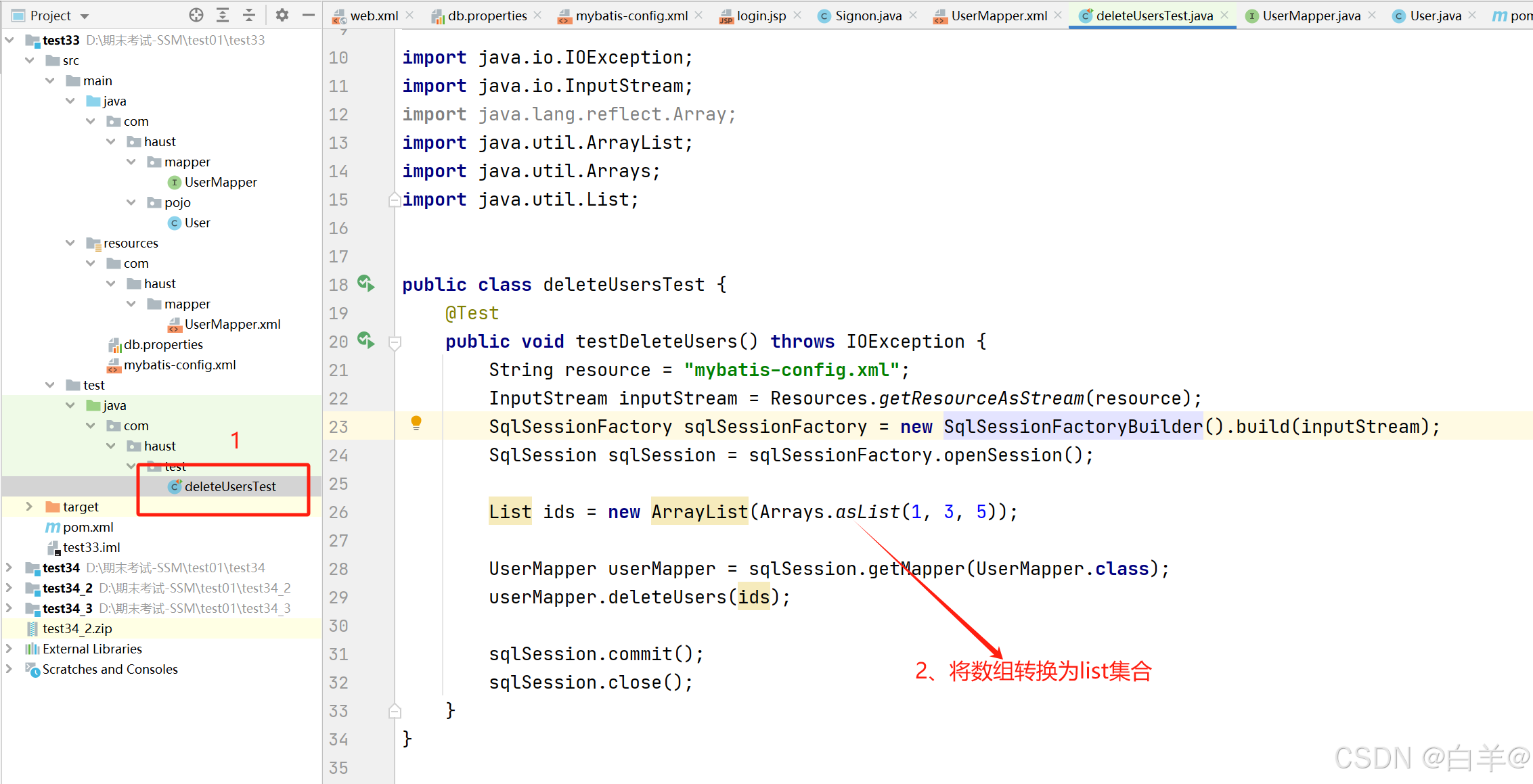This screenshot has width=1533, height=784.
Task: Click the Expand All icon in Project panel
Action: pos(223,15)
